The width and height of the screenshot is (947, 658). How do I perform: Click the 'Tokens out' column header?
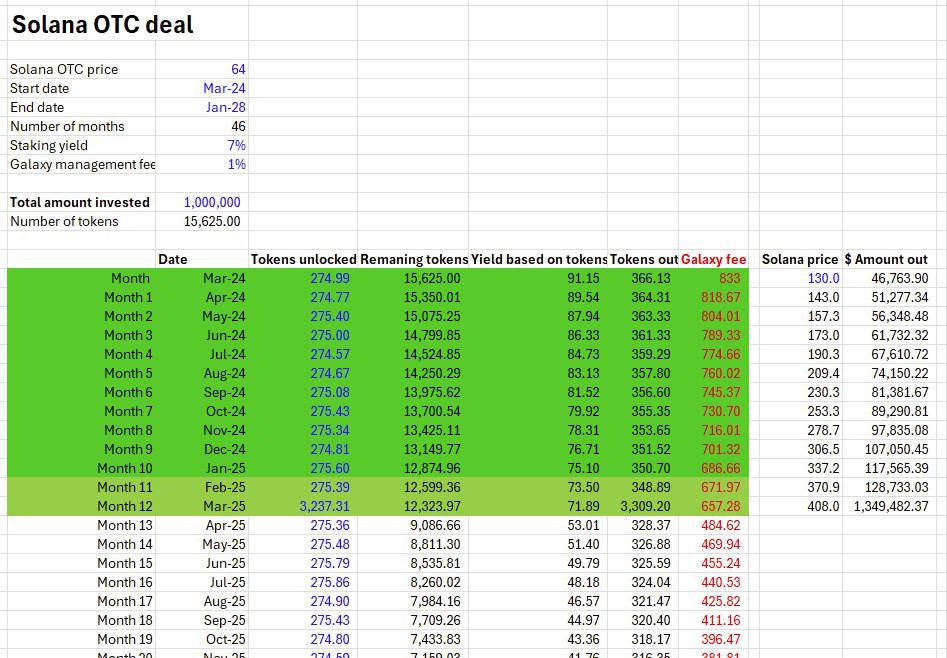[644, 259]
